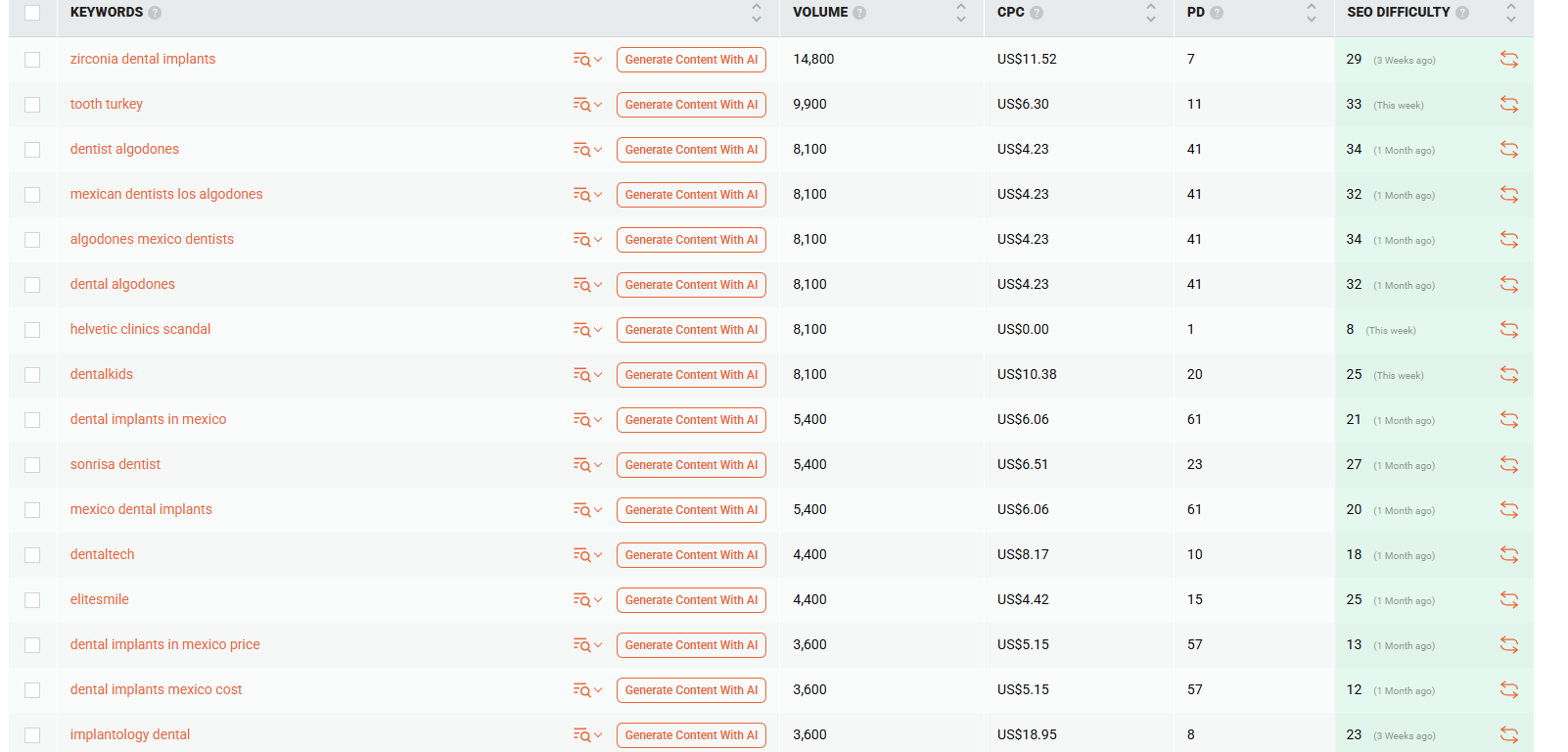1568x752 pixels.
Task: Sort table by SEO Difficulty arrows
Action: pyautogui.click(x=1511, y=13)
